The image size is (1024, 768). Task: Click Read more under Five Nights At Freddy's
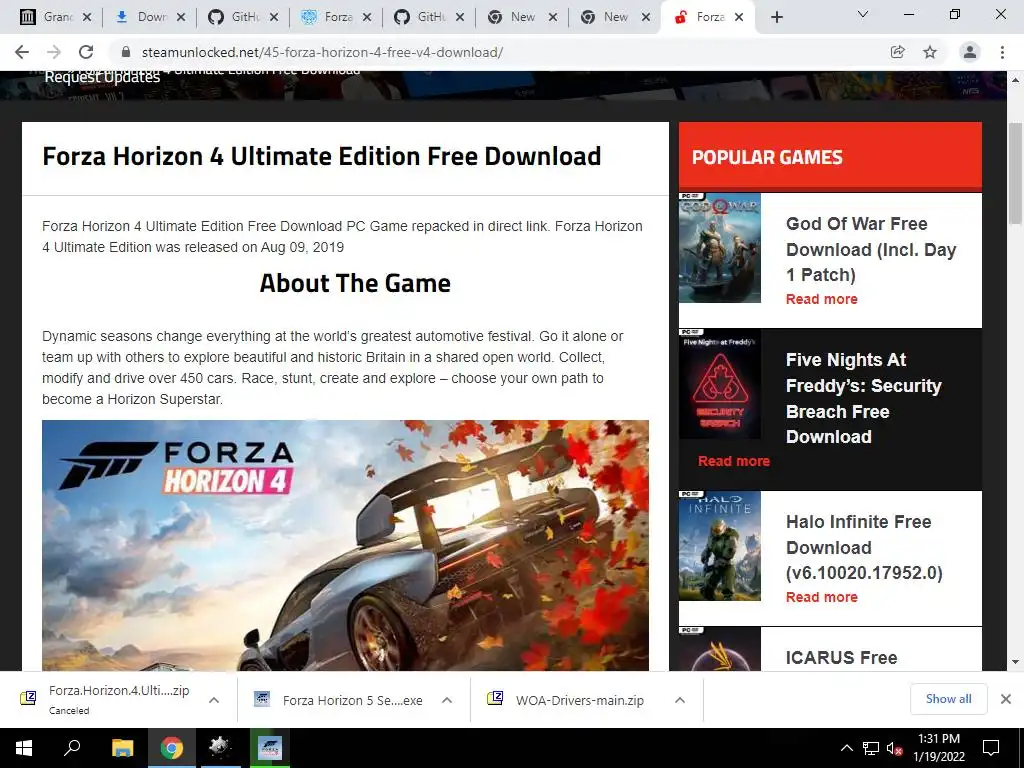pyautogui.click(x=734, y=461)
